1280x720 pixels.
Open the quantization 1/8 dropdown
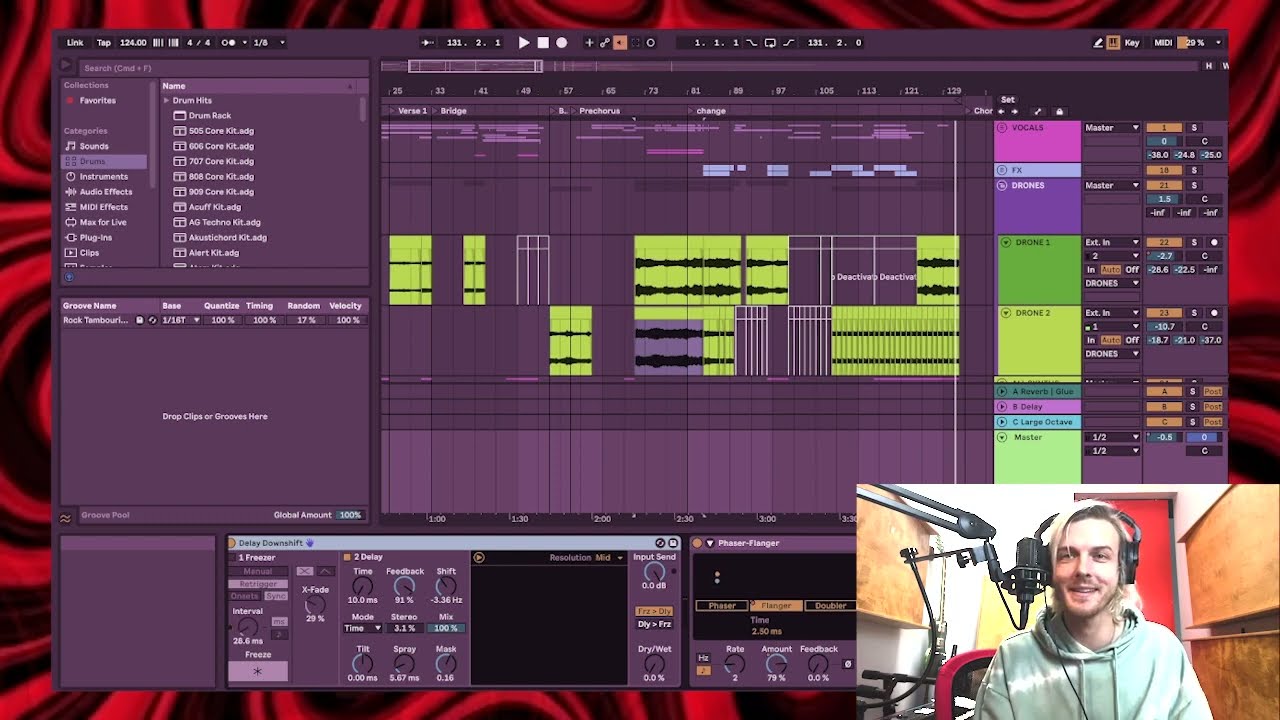[268, 43]
